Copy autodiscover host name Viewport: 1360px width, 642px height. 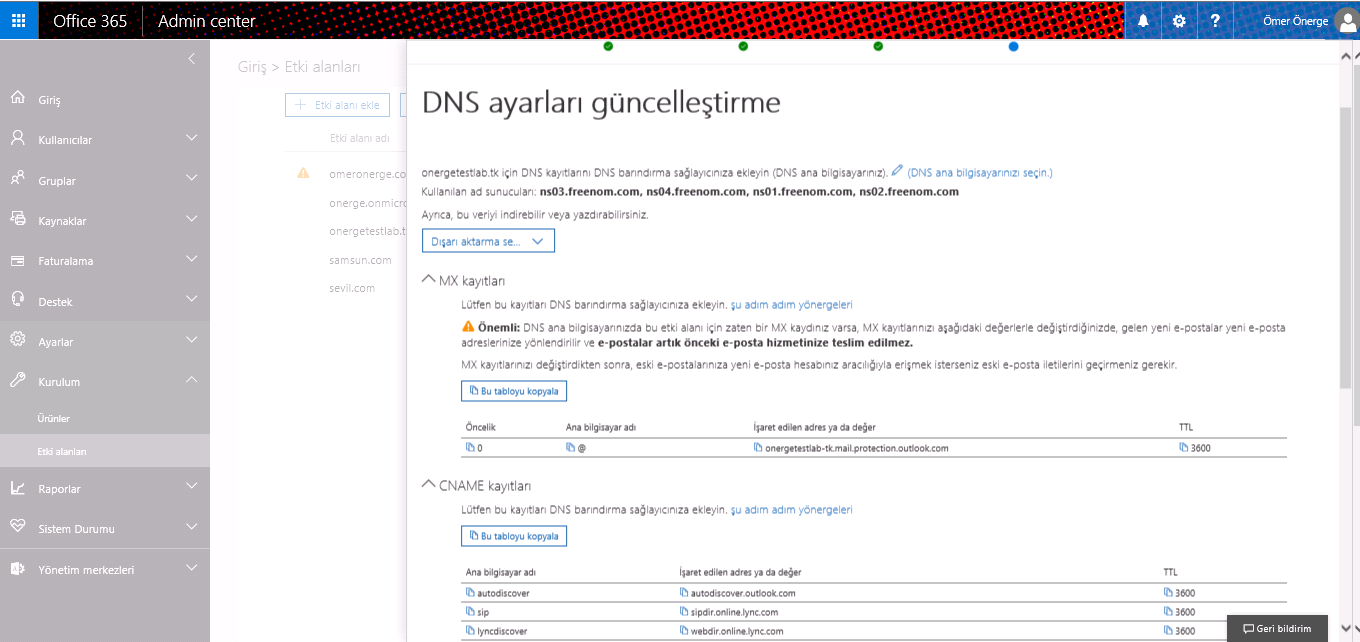[x=471, y=592]
